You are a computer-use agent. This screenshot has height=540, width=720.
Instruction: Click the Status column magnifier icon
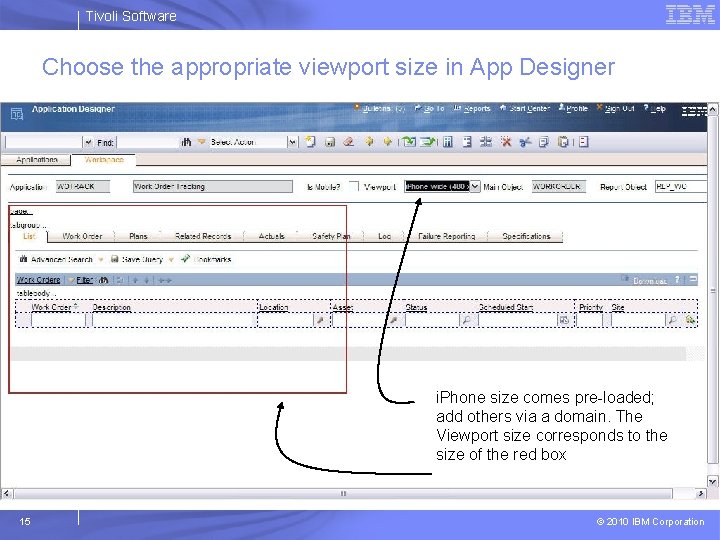pos(466,320)
